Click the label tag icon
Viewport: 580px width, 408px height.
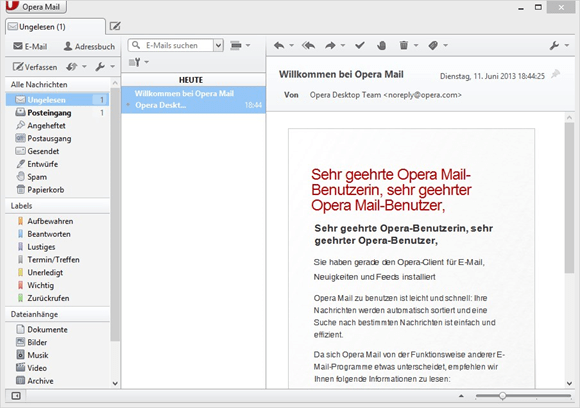pyautogui.click(x=433, y=45)
